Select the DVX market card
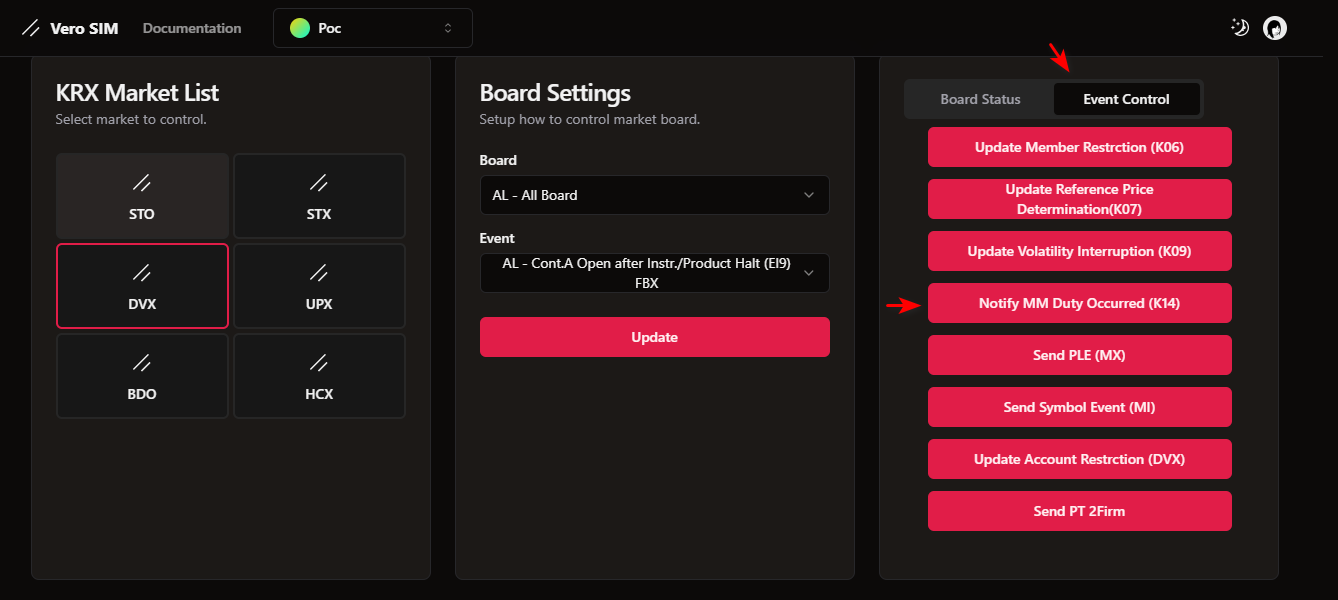Screen dimensions: 1338x600 click(142, 286)
